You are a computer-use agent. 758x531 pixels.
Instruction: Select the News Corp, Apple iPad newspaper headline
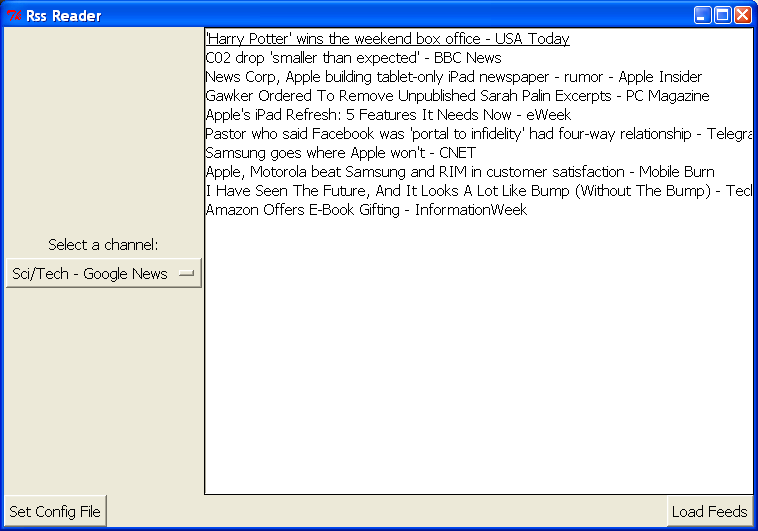453,76
